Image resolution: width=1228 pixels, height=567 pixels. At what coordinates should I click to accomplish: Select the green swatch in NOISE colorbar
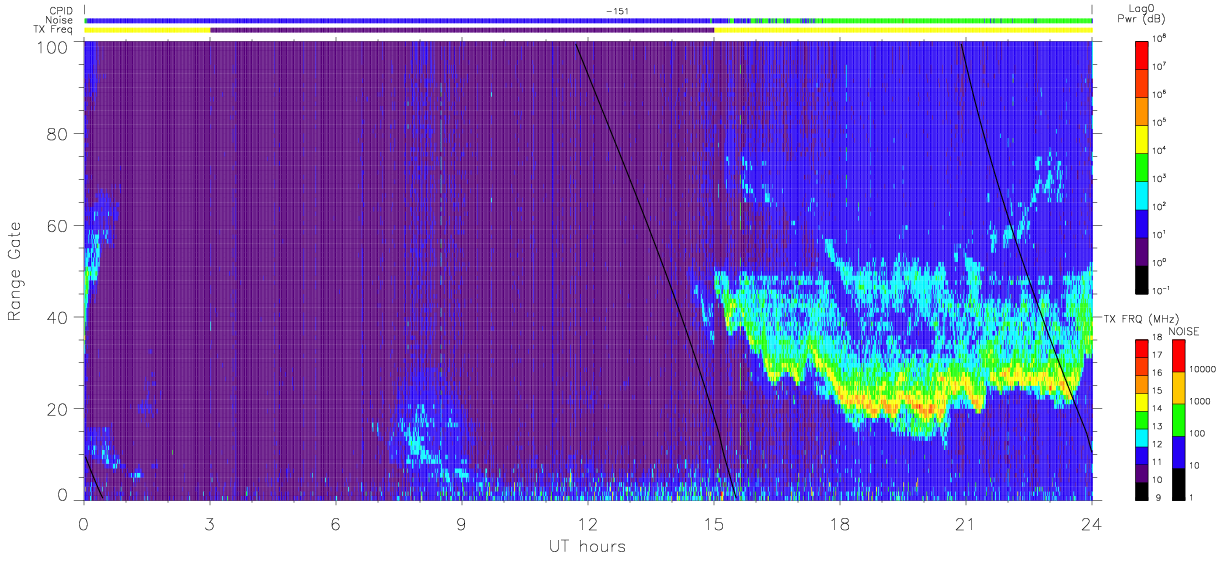1180,420
